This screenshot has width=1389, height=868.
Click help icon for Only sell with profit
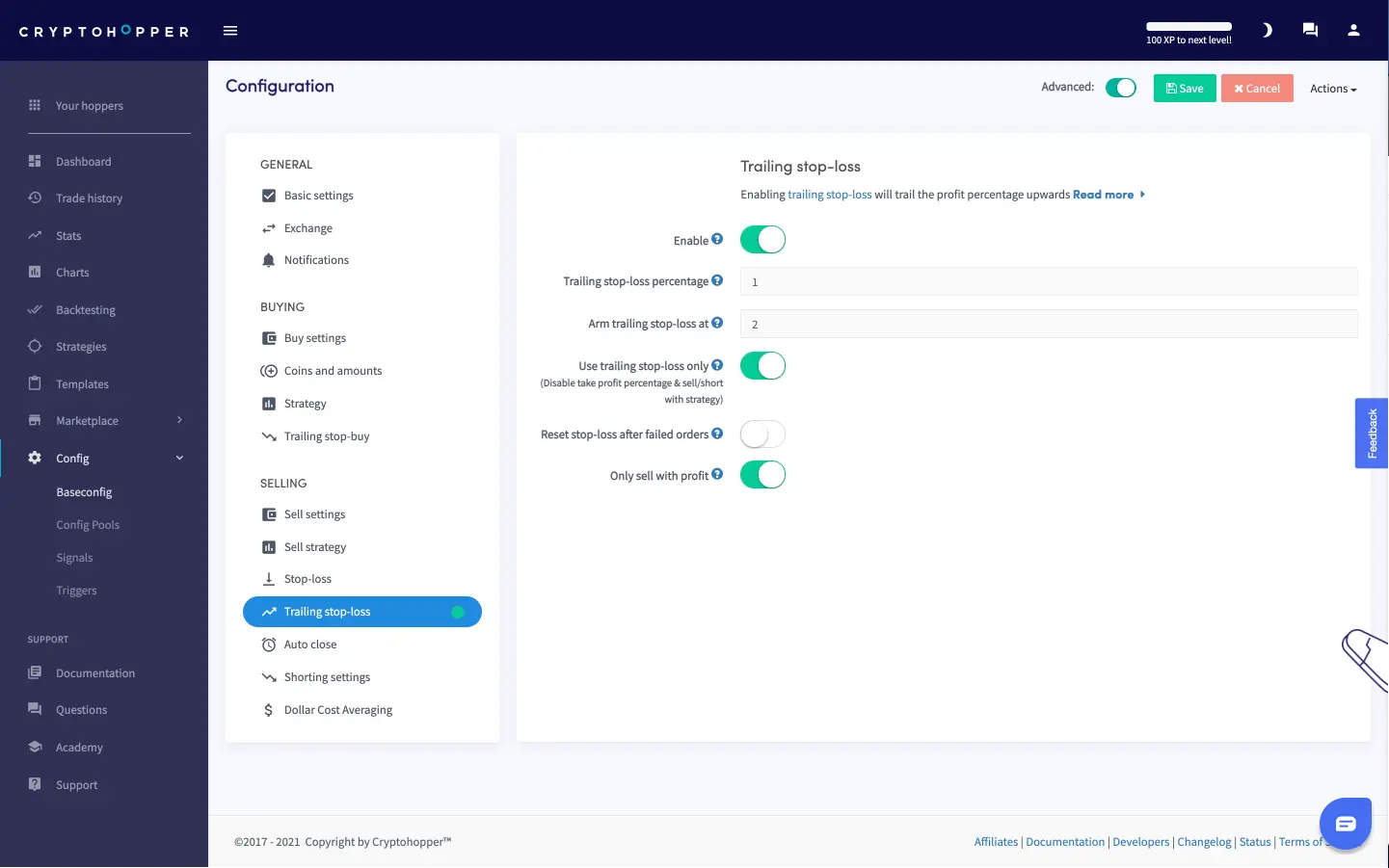point(717,475)
